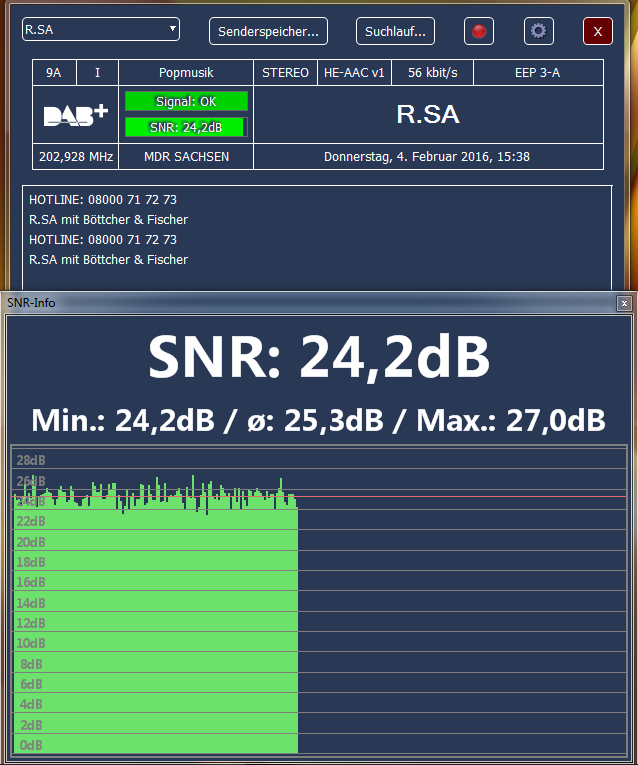The height and width of the screenshot is (765, 638).
Task: Open settings via the gear icon
Action: 539,31
